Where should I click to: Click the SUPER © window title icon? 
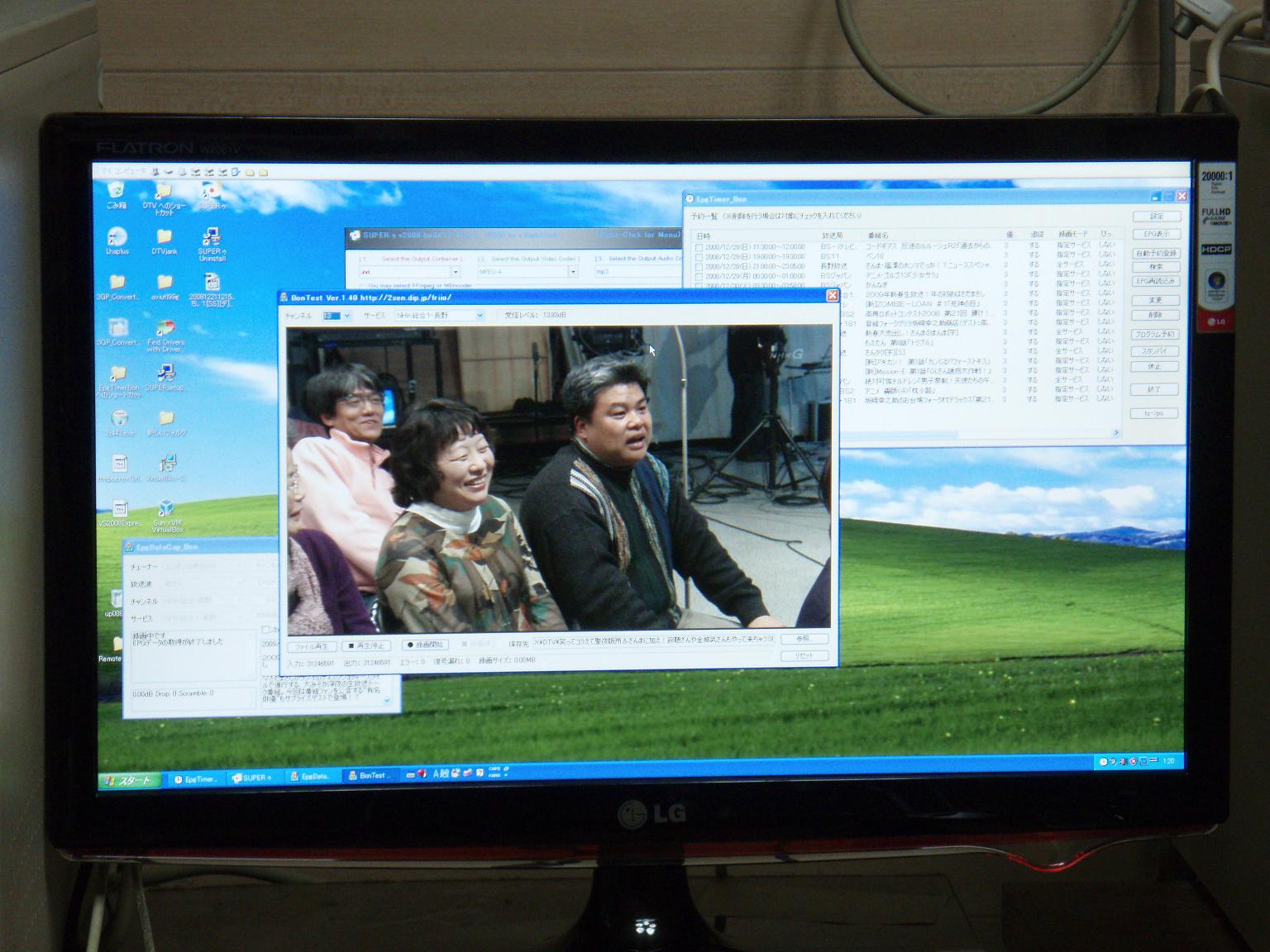pos(354,236)
